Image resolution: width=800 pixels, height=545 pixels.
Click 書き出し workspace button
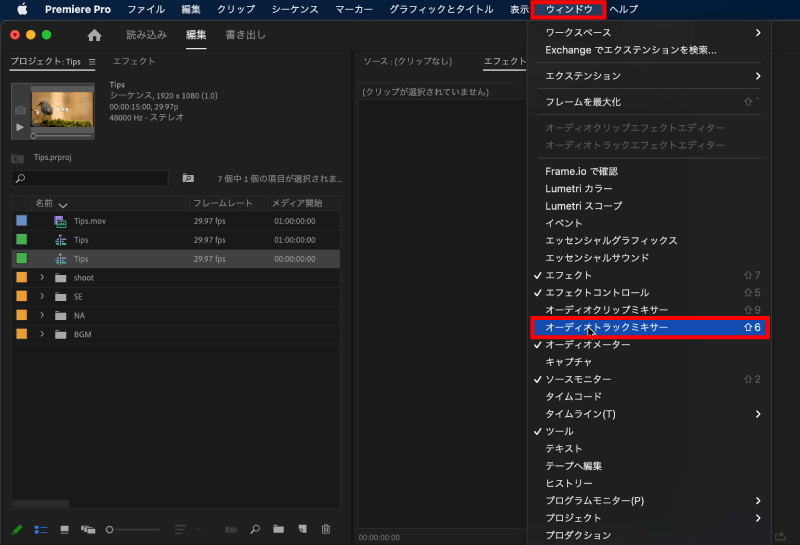(245, 35)
